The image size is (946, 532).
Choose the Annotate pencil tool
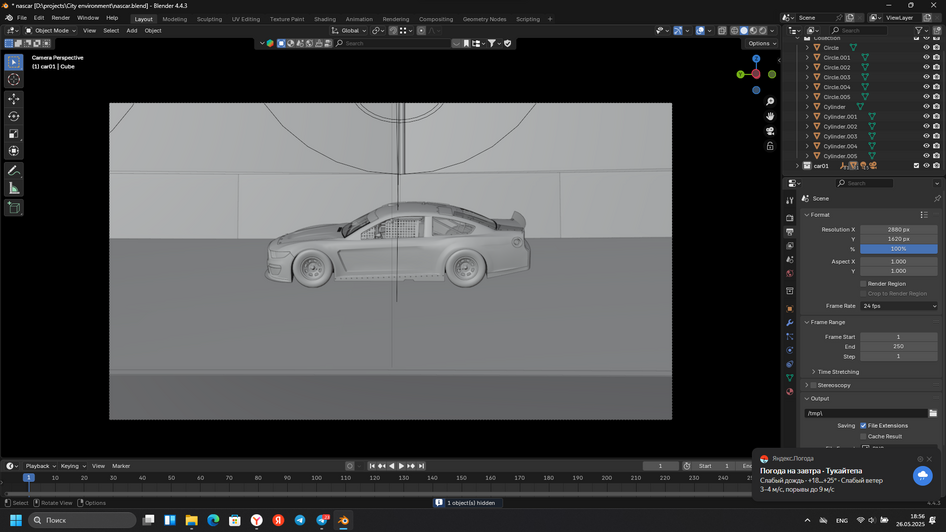pyautogui.click(x=14, y=170)
